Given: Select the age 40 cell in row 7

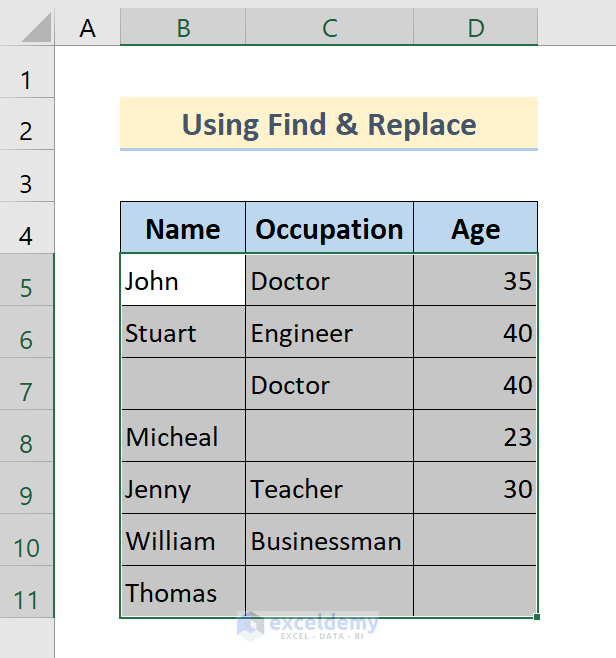Looking at the screenshot, I should pos(475,384).
